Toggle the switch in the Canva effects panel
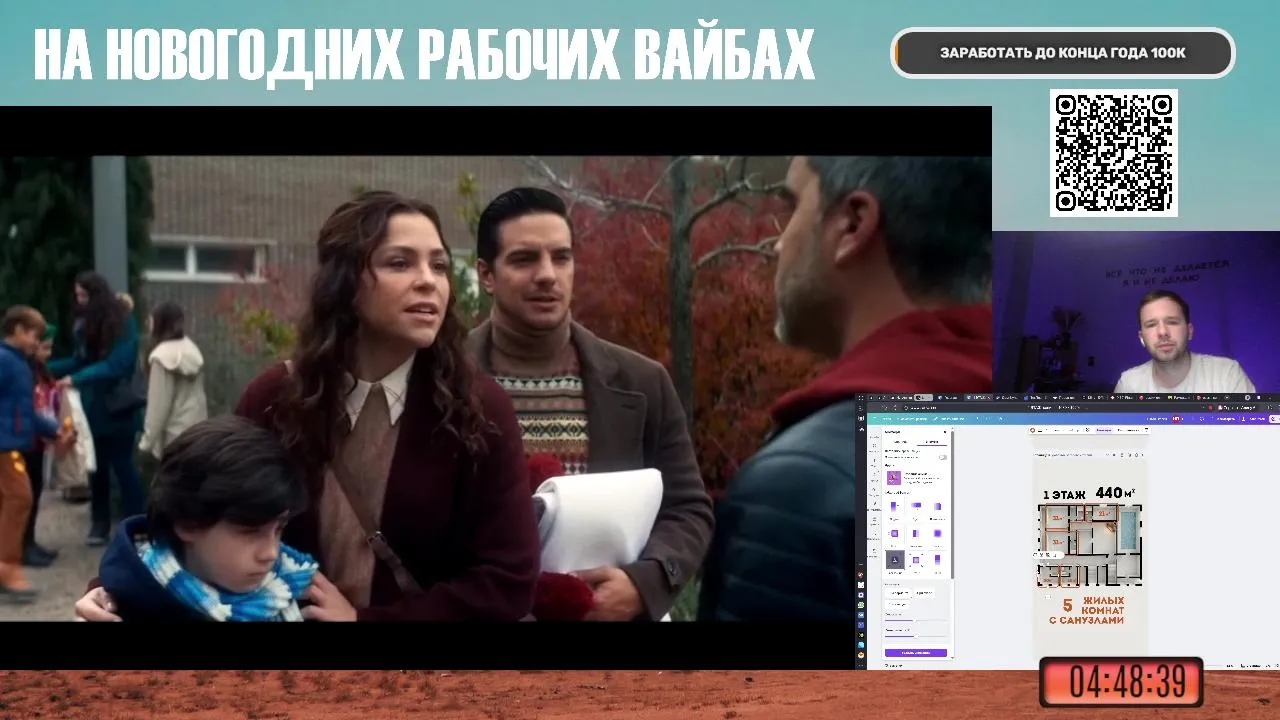 point(942,457)
